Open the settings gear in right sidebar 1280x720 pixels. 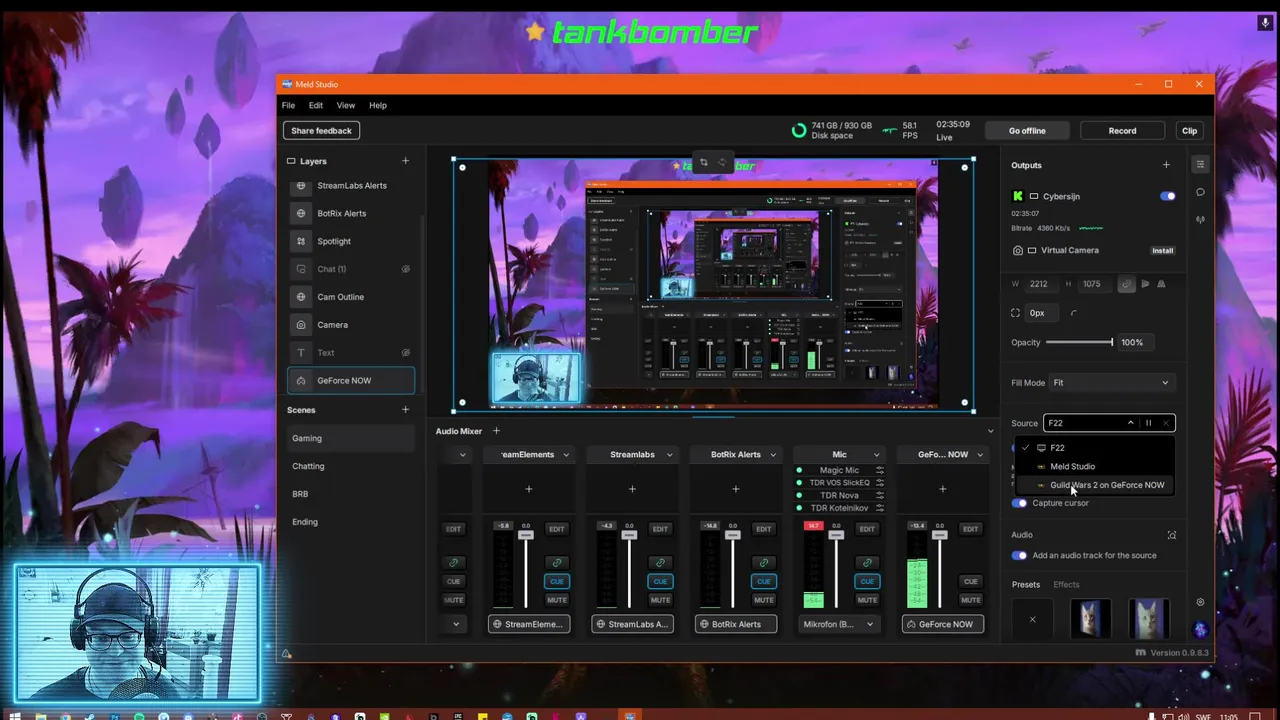click(1201, 602)
